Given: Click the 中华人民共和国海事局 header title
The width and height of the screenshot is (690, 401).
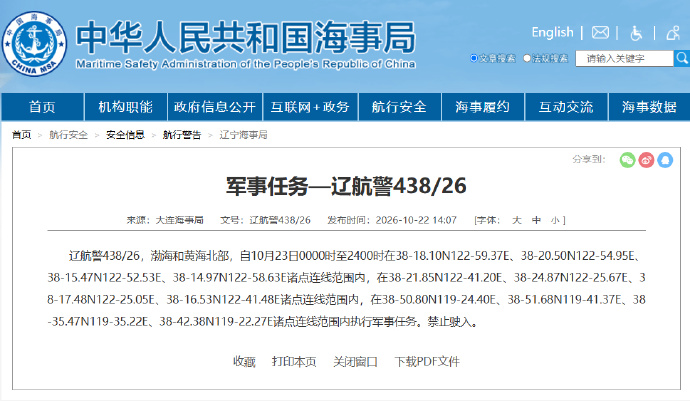Looking at the screenshot, I should click(246, 37).
